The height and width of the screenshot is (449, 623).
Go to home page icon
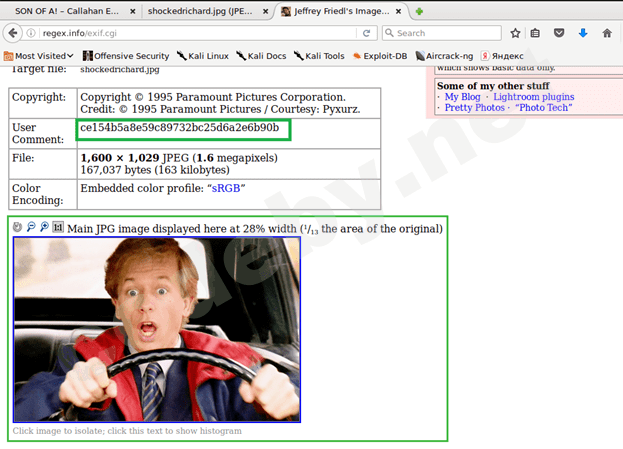(x=607, y=33)
